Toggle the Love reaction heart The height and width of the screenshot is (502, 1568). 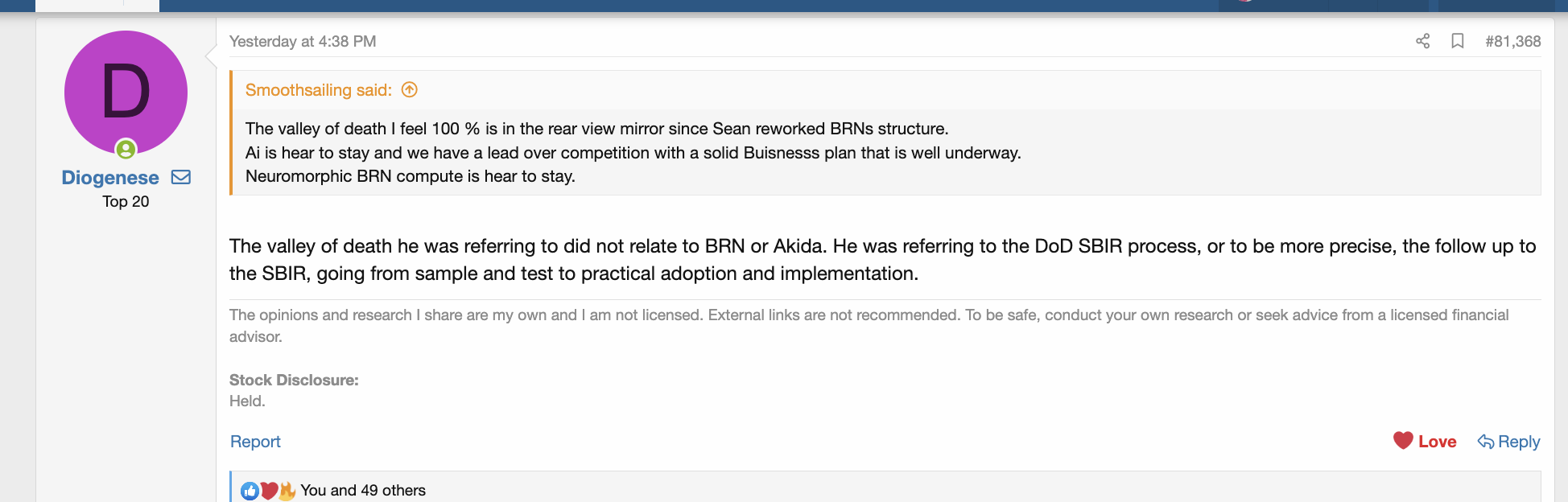point(1425,441)
